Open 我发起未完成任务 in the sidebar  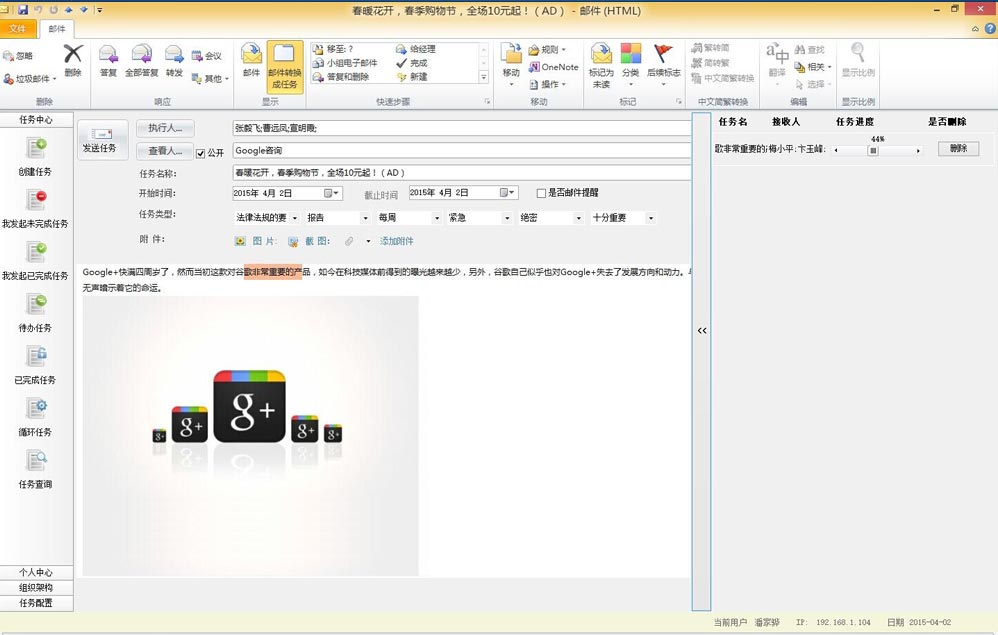pos(36,201)
